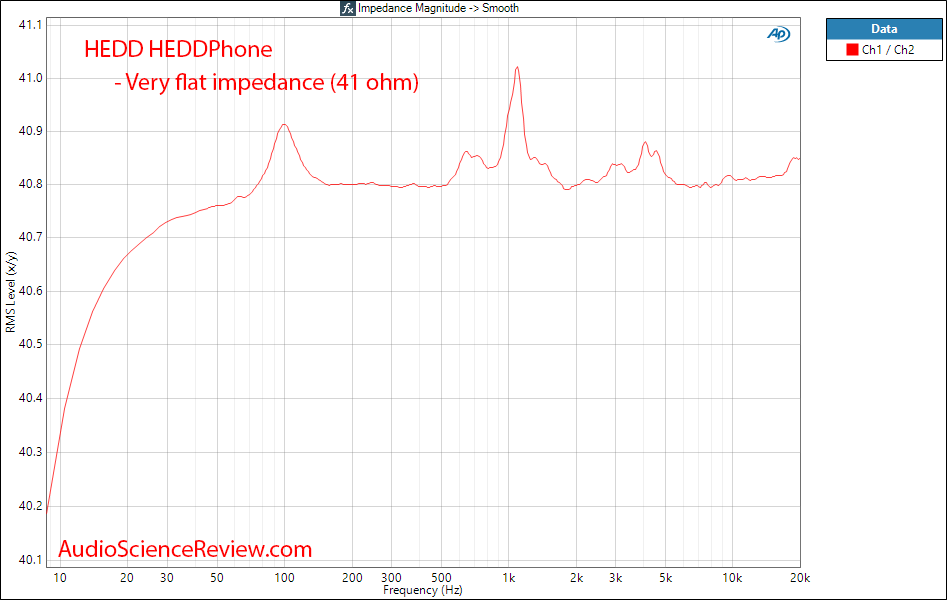Viewport: 947px width, 600px height.
Task: Click the 40.4 y-axis tick label
Action: tap(30, 398)
